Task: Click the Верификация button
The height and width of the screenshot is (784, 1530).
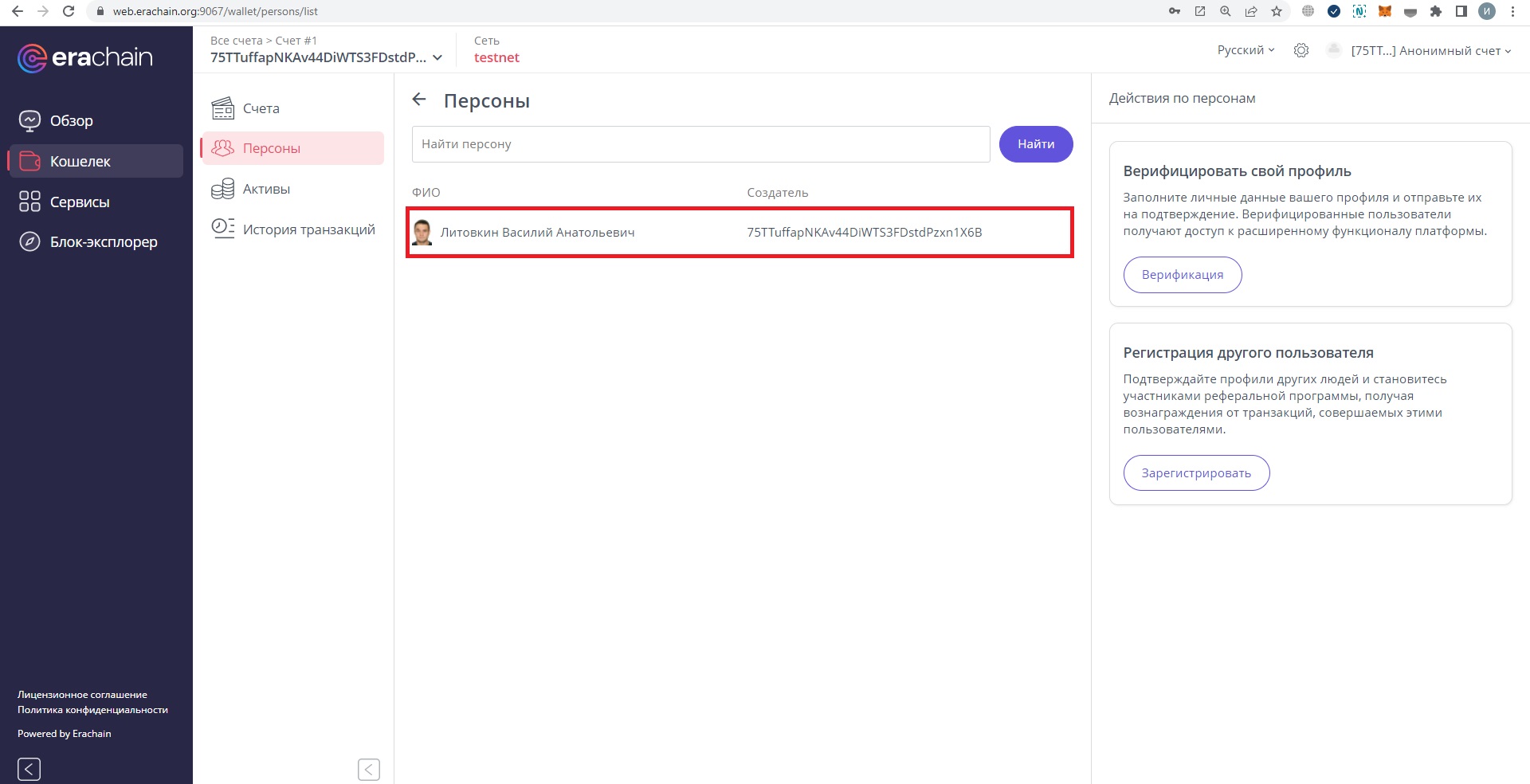Action: (x=1182, y=275)
